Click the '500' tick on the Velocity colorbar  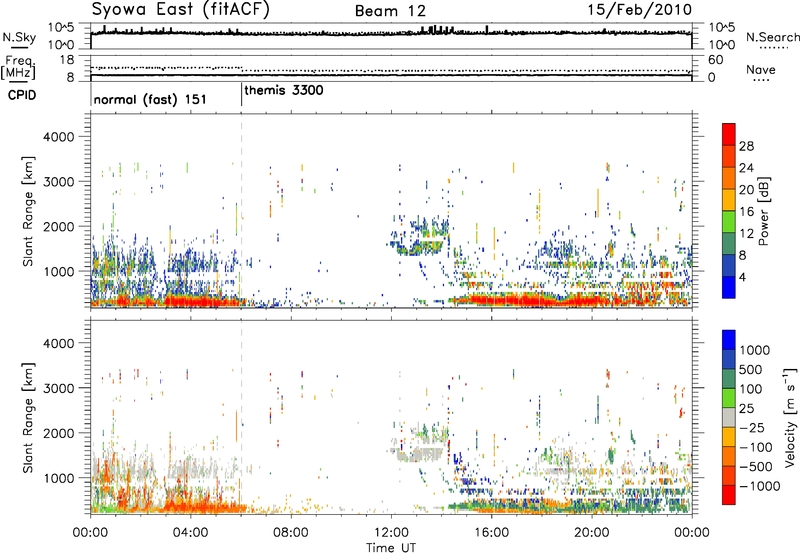[x=751, y=369]
